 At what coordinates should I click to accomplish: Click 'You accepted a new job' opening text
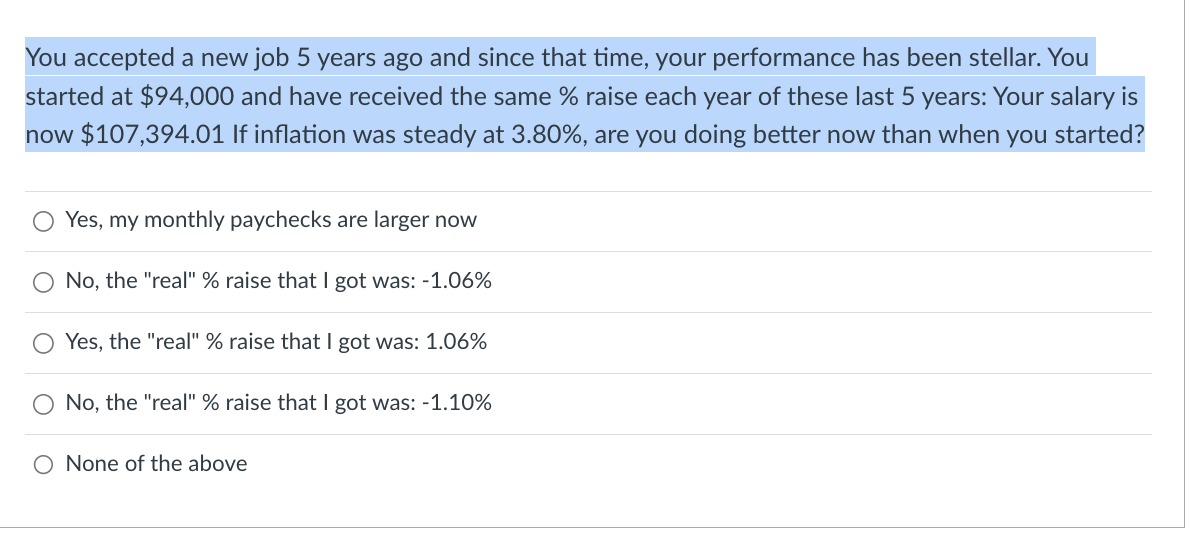pos(135,58)
